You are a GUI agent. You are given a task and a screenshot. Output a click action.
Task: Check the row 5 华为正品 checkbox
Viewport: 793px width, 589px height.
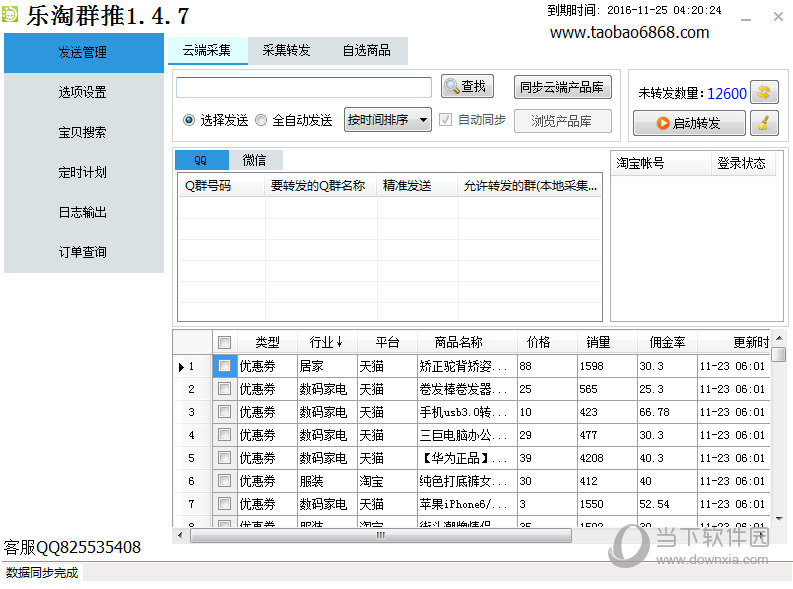coord(225,458)
